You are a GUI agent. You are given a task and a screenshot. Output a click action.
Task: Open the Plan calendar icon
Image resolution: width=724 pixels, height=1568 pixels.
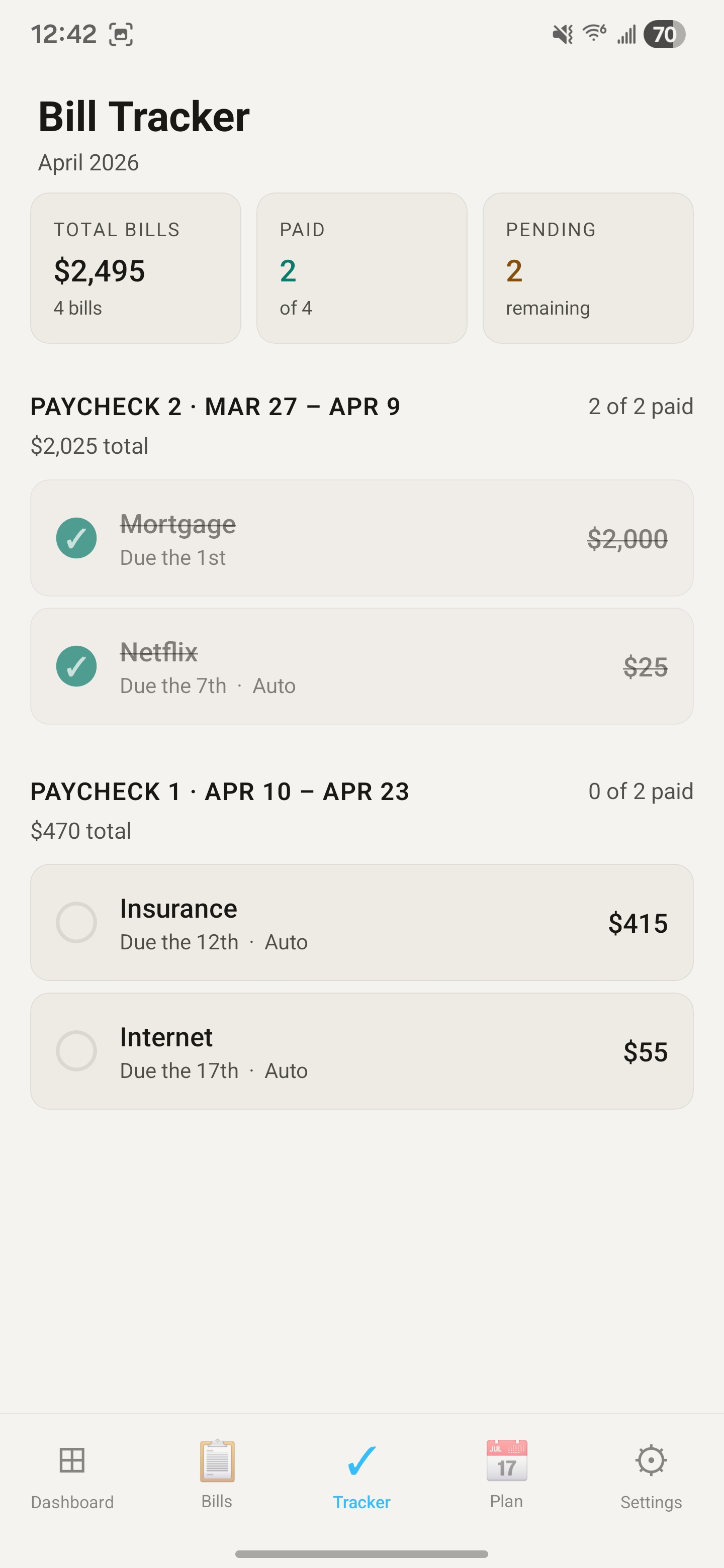(x=507, y=1461)
